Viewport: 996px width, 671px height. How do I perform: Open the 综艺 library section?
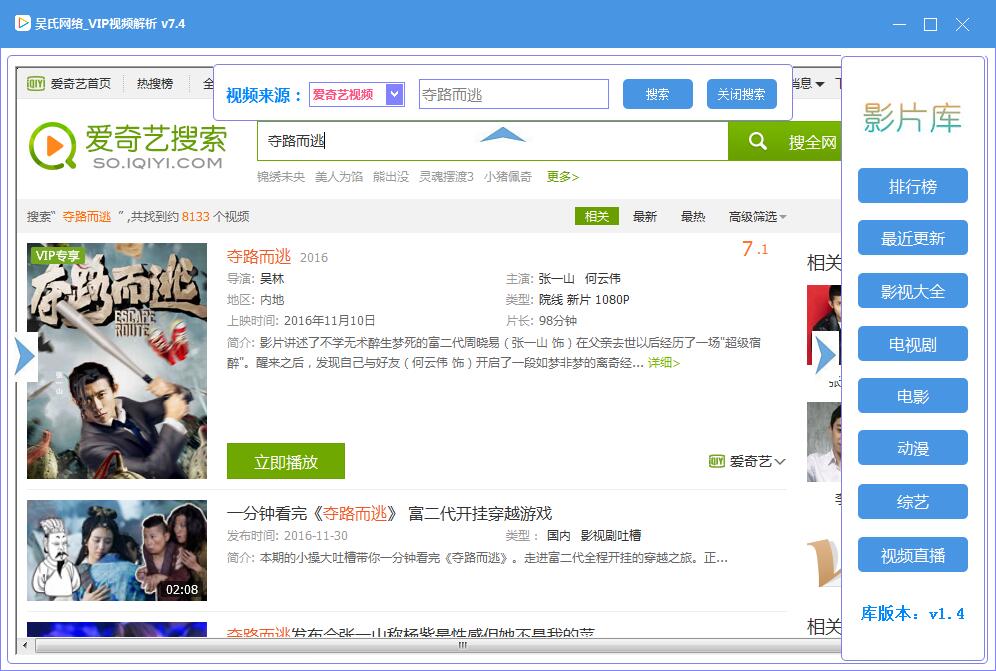tap(913, 502)
